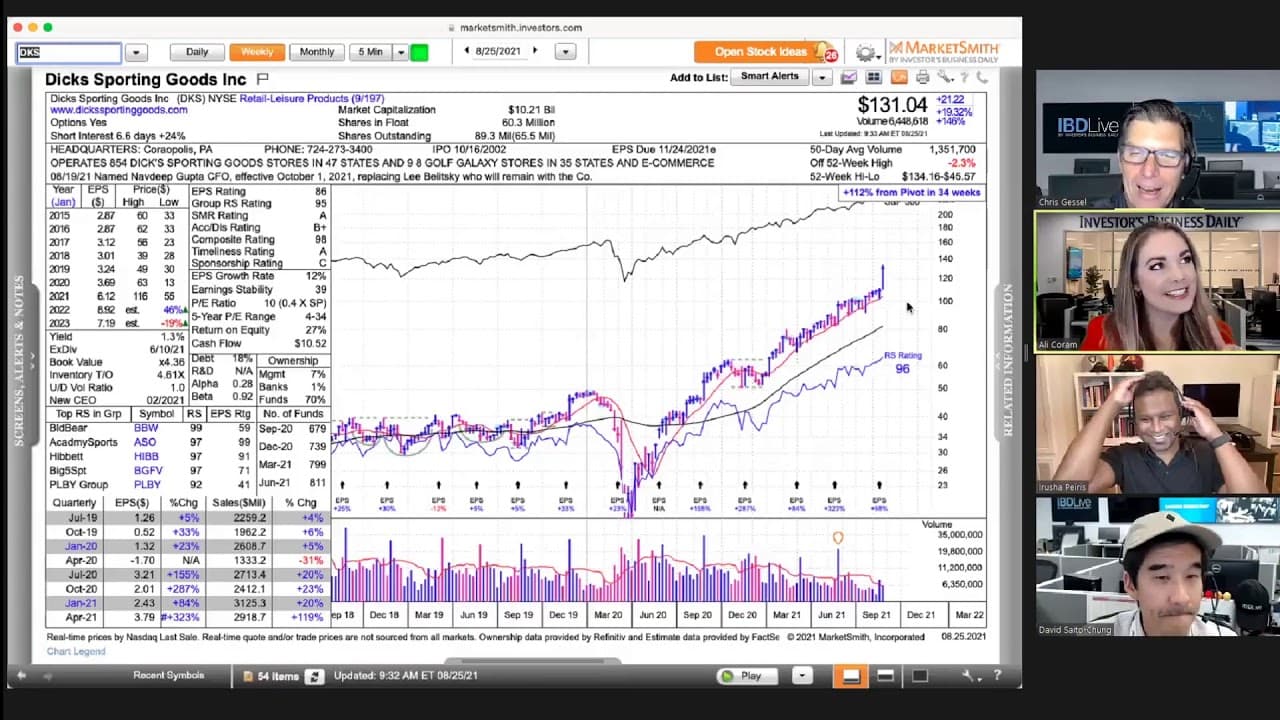
Task: Select the Jan-20 quarterly row
Action: 186,547
